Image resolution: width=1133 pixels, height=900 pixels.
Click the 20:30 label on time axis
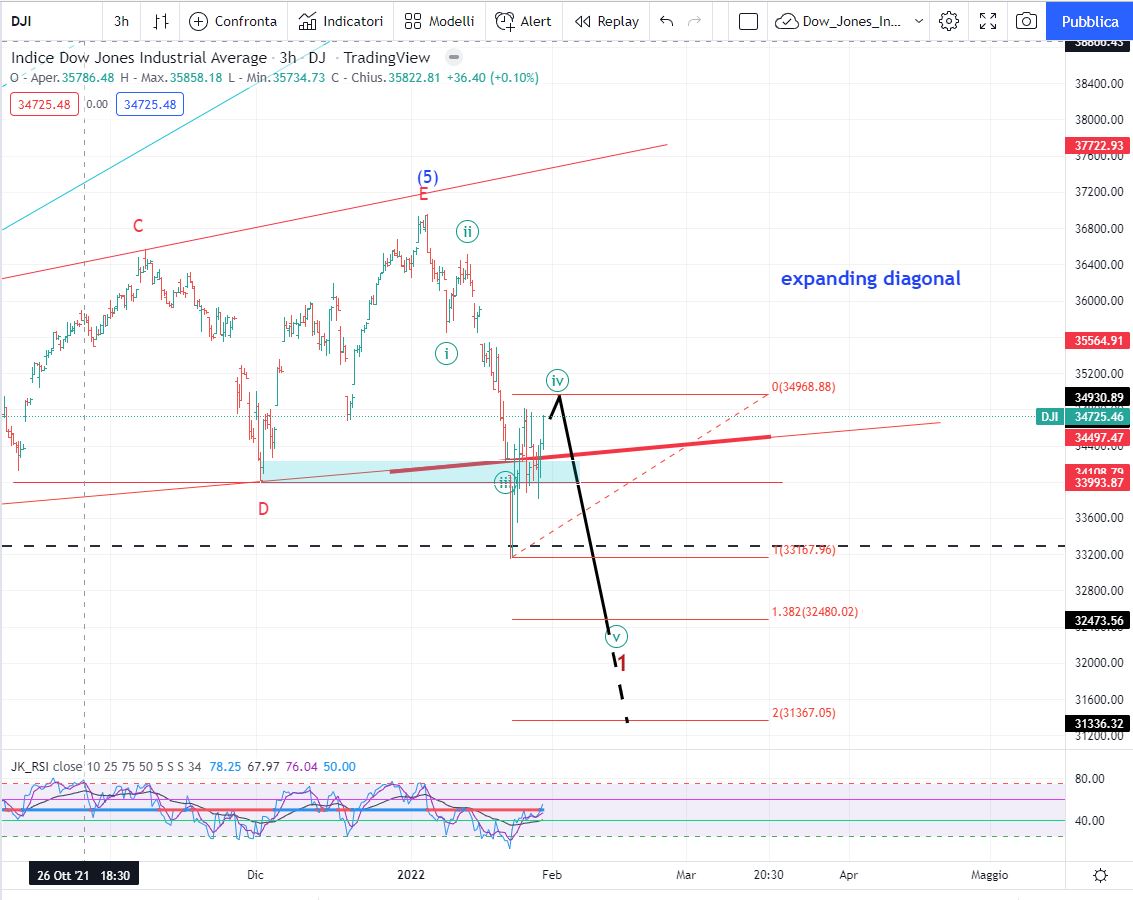pyautogui.click(x=768, y=875)
